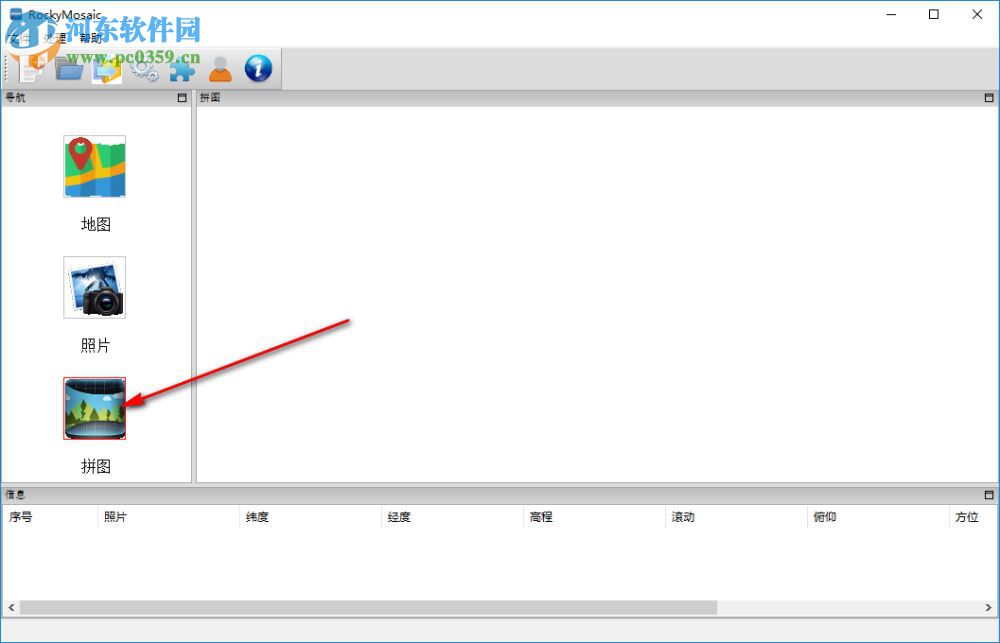The width and height of the screenshot is (1000, 643).
Task: Click the import photos arrow icon
Action: click(107, 68)
